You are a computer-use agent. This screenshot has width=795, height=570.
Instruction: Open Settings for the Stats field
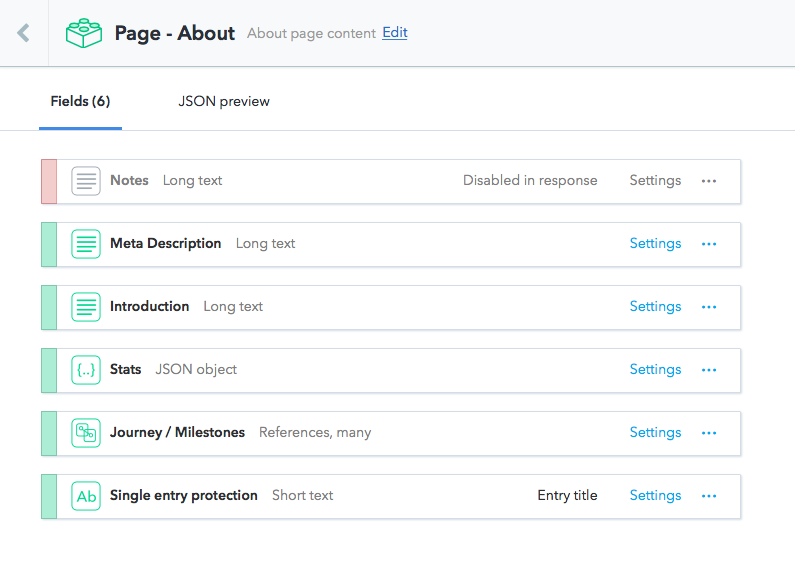coord(655,369)
